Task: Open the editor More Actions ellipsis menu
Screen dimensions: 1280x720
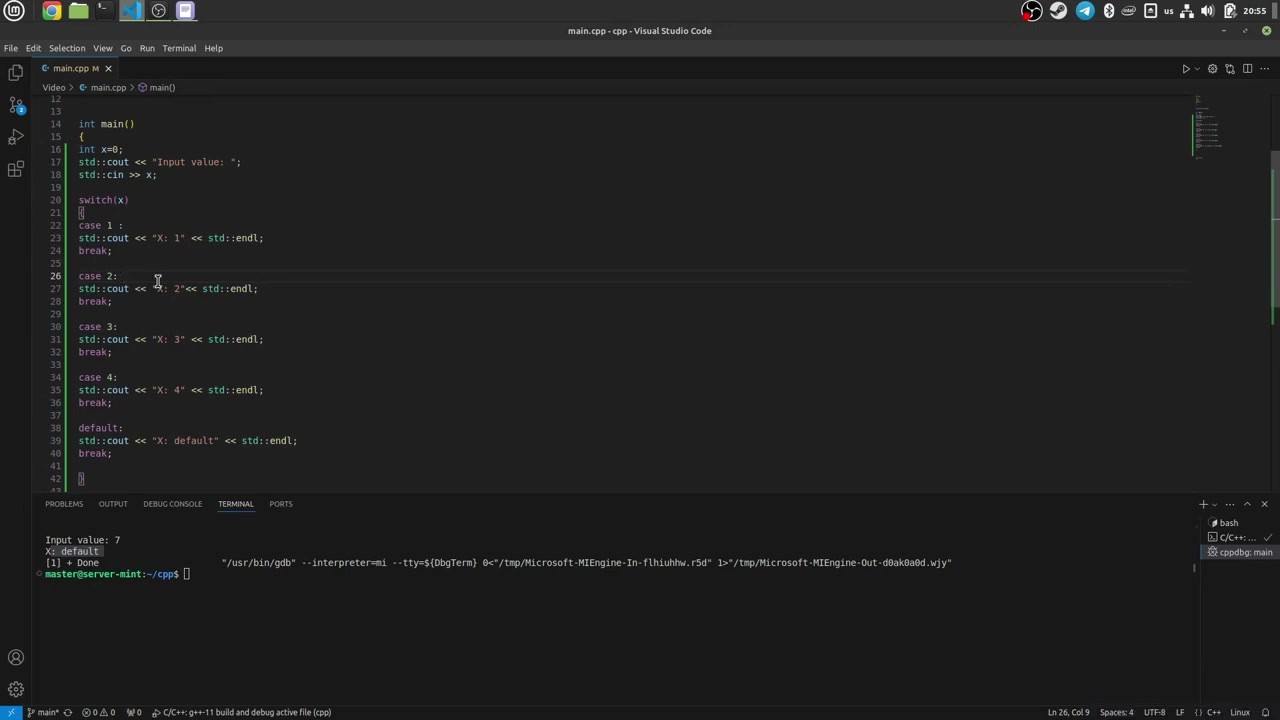Action: pyautogui.click(x=1264, y=69)
